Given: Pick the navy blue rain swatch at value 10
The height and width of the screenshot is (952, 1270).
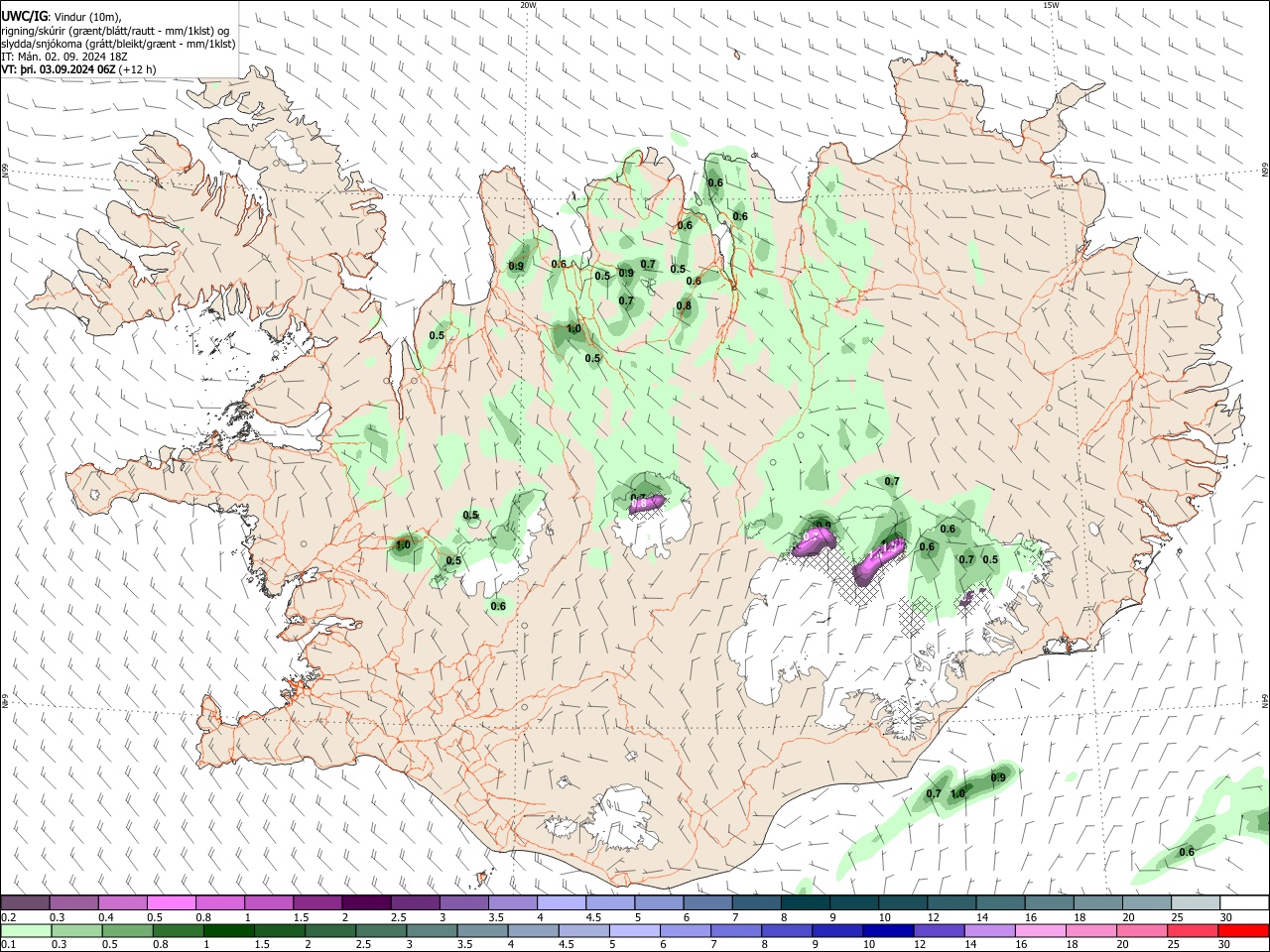Looking at the screenshot, I should click(x=886, y=931).
